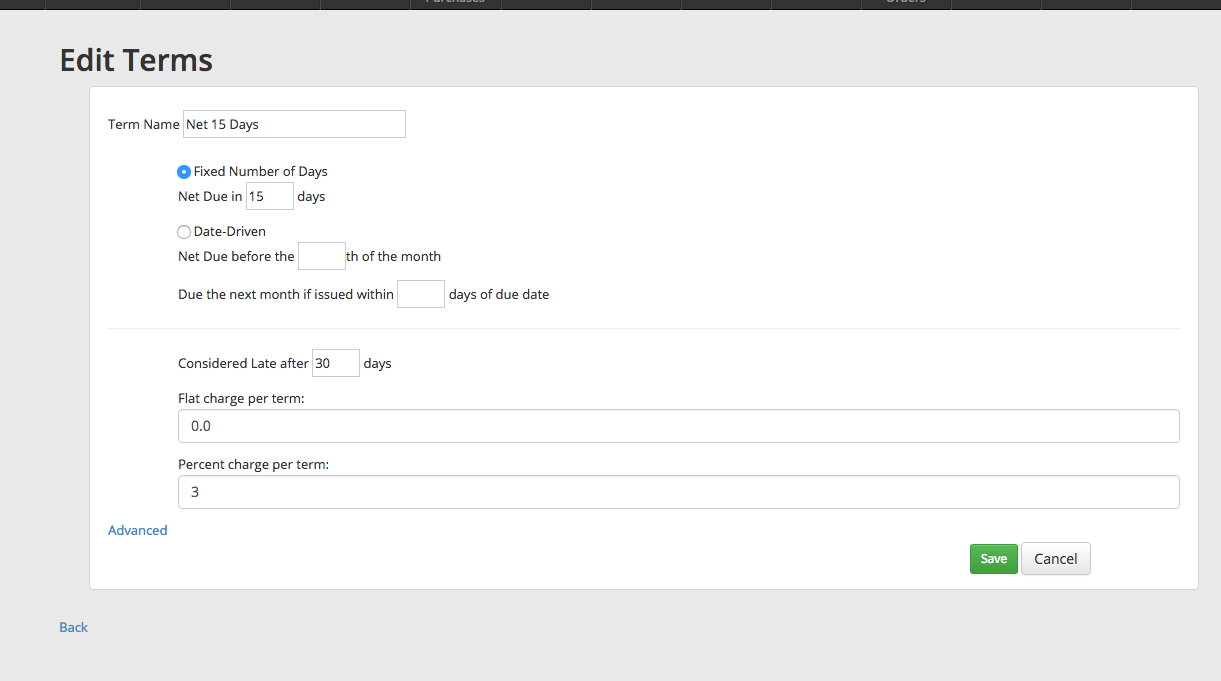Click the Percent charge per term label

click(253, 464)
